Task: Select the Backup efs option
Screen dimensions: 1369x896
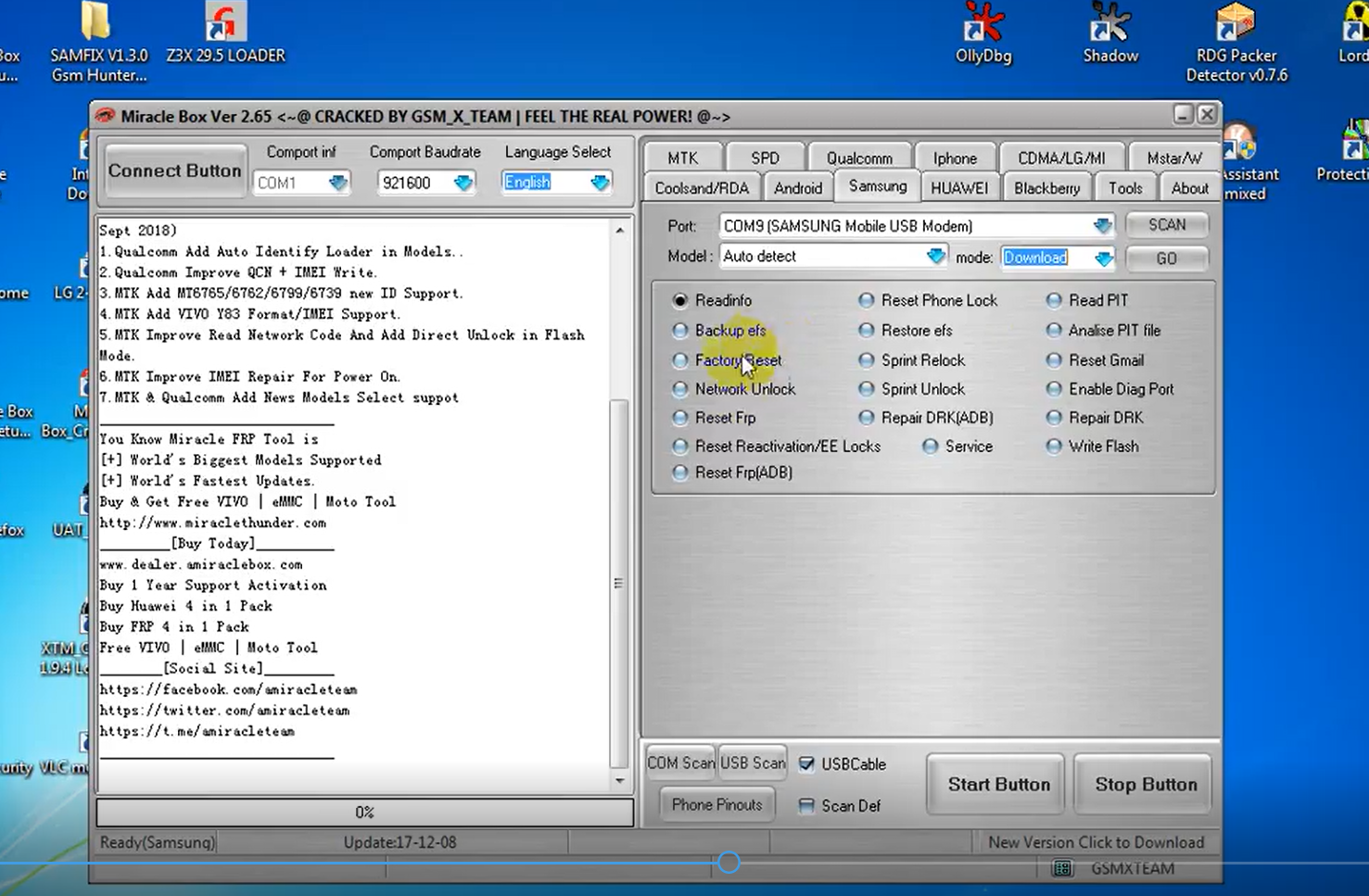Action: click(680, 330)
